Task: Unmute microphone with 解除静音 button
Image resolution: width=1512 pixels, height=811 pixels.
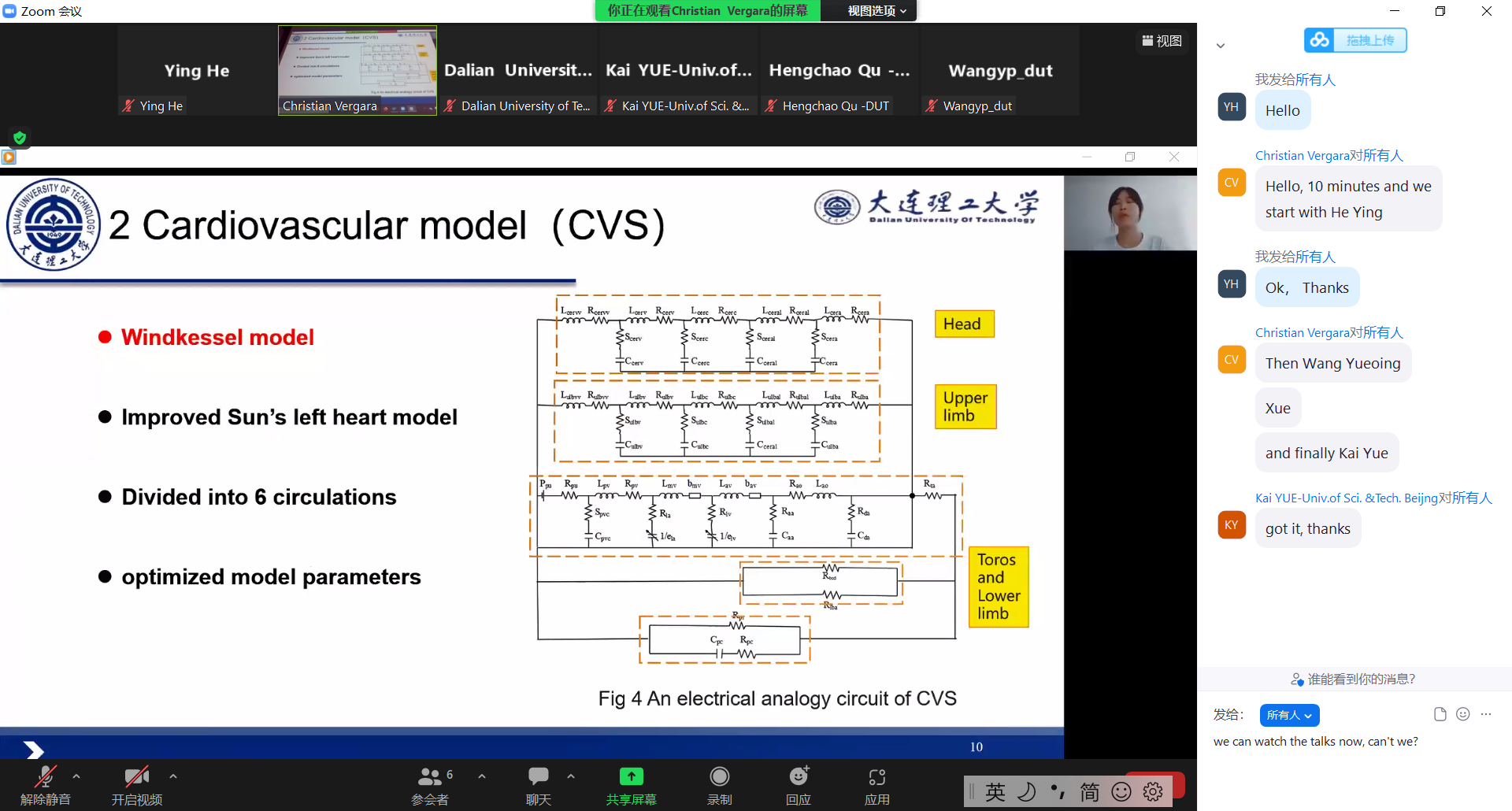Action: [46, 778]
